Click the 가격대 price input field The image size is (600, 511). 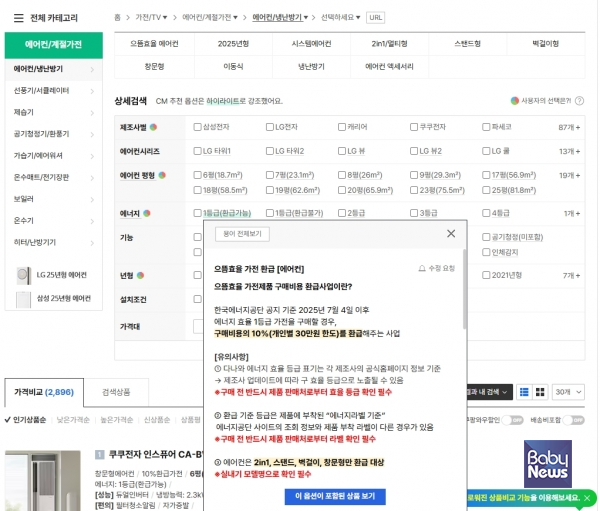pos(198,327)
